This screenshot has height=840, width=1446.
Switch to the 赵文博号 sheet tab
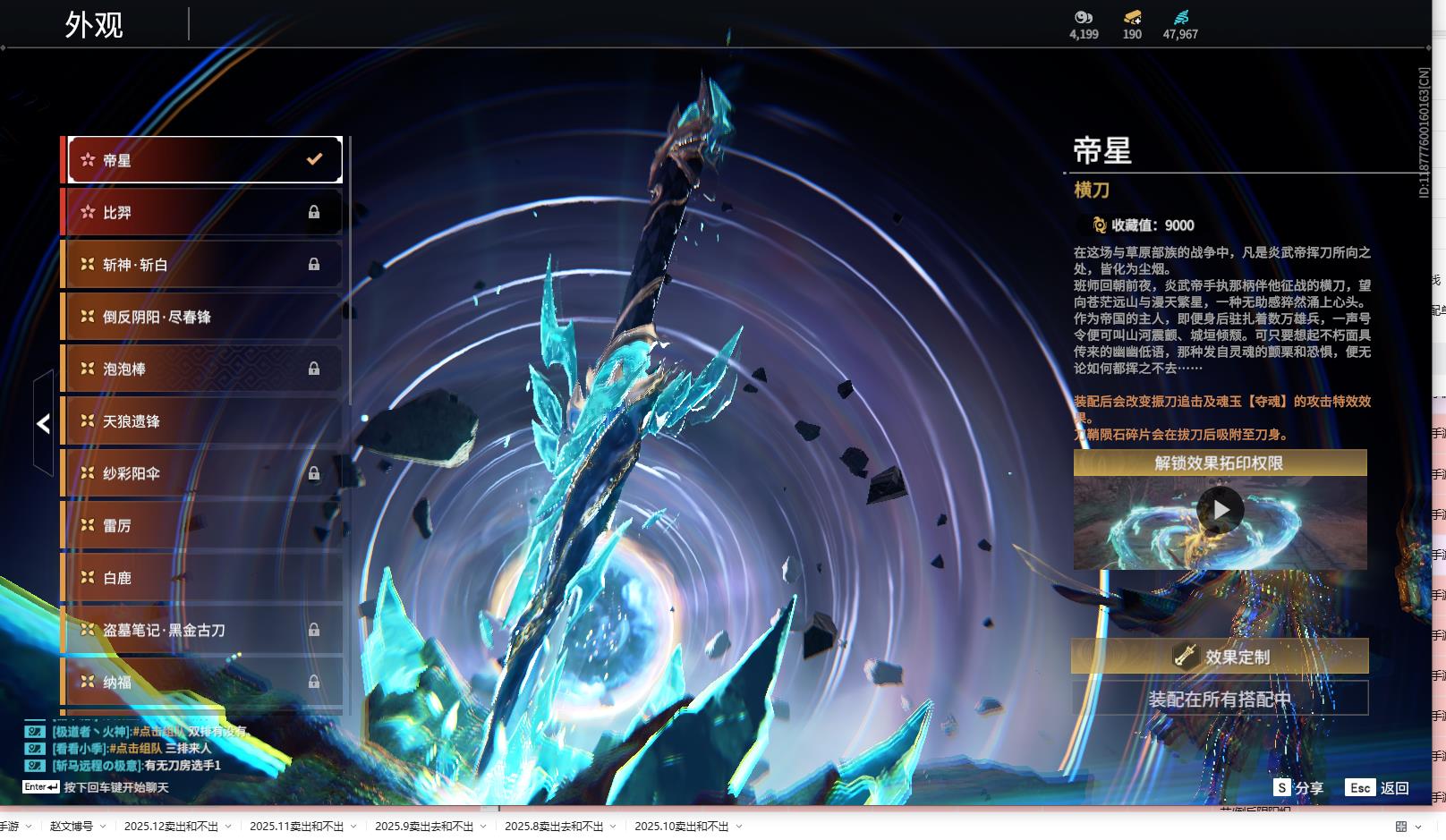coord(72,827)
